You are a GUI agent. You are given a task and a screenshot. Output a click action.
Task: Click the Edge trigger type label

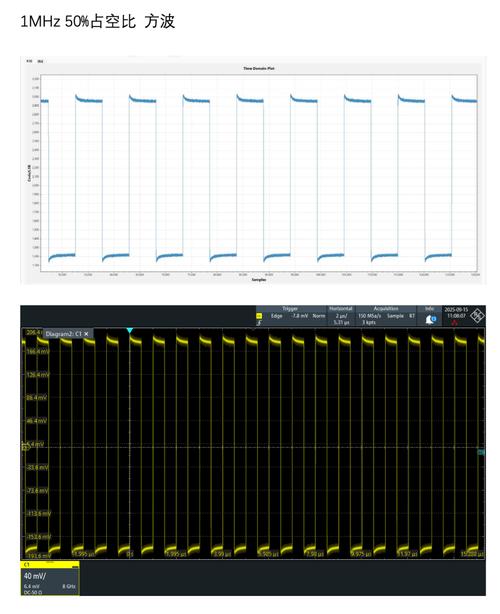276,316
